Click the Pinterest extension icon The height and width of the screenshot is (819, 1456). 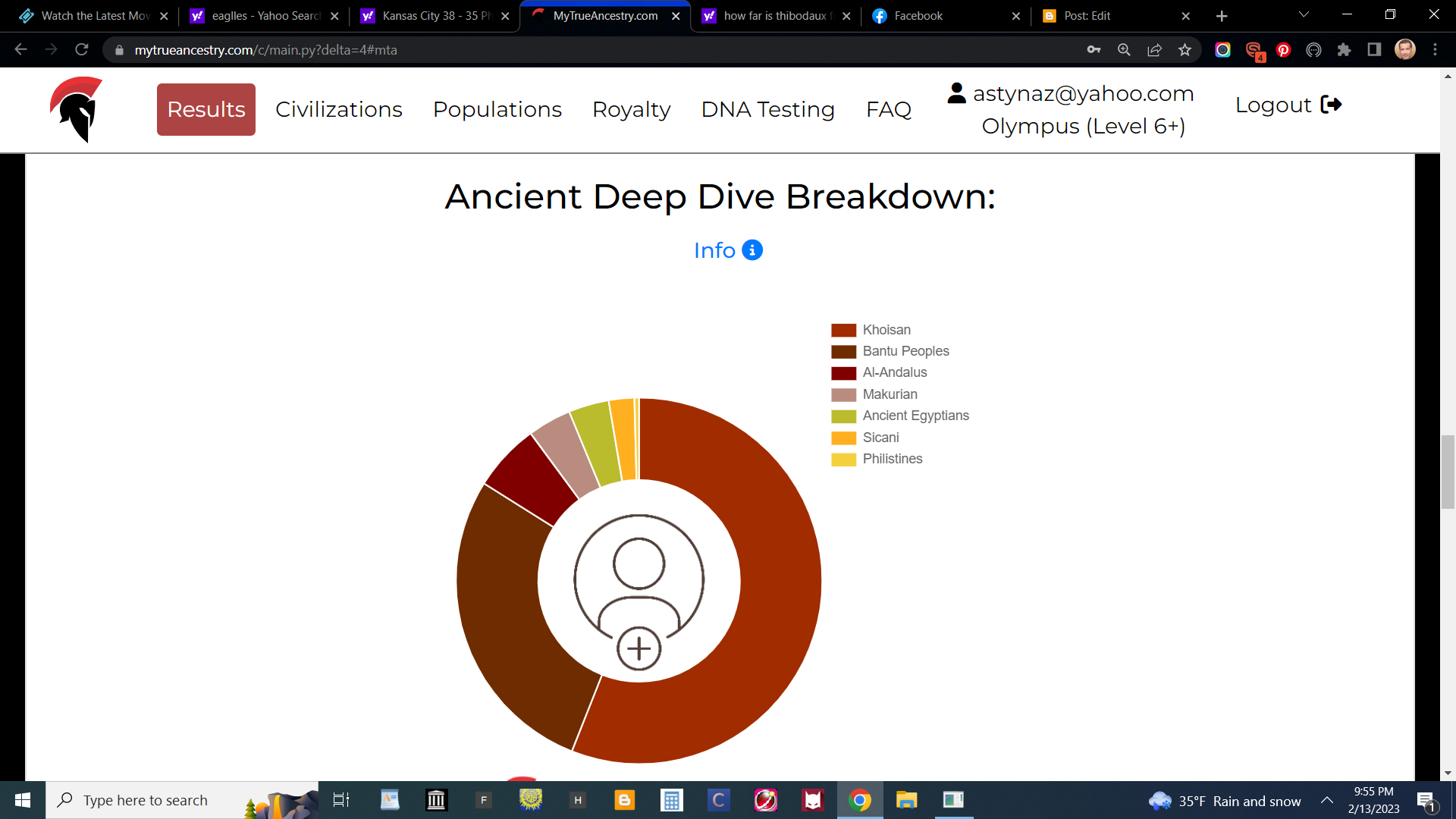pyautogui.click(x=1283, y=50)
